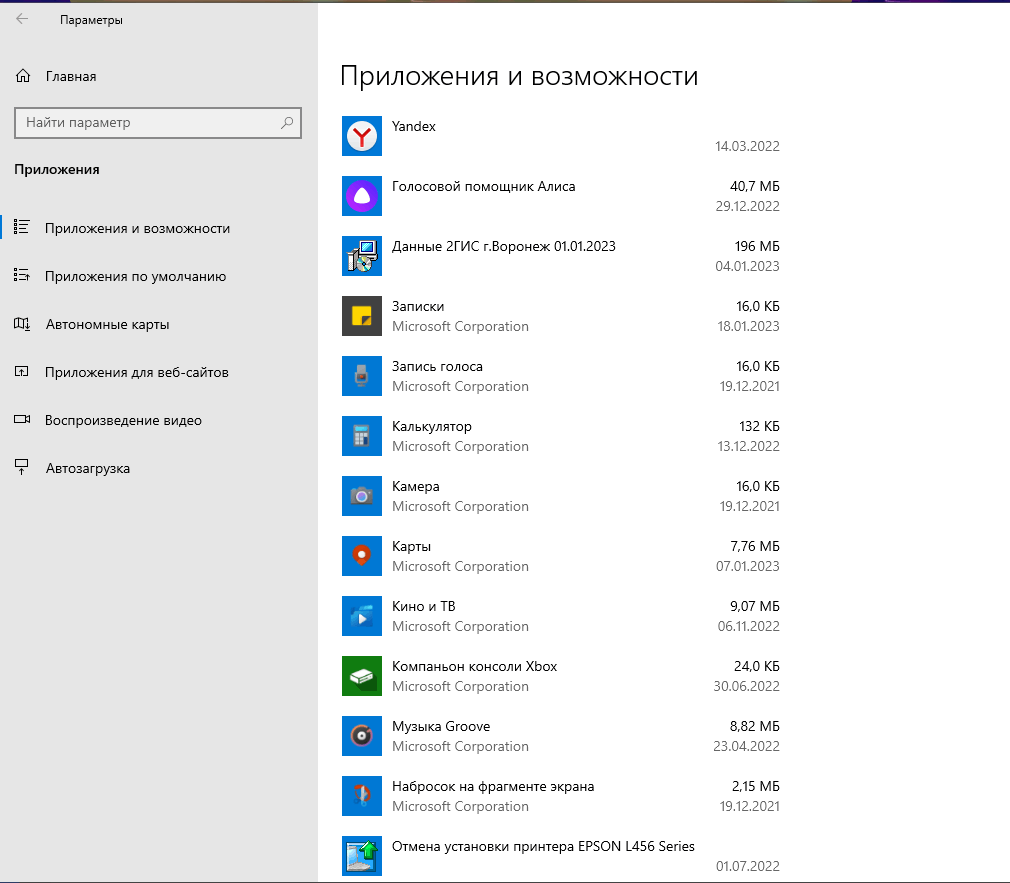Click the Набросок на фрагменте экрана icon
The image size is (1010, 883).
click(x=361, y=795)
